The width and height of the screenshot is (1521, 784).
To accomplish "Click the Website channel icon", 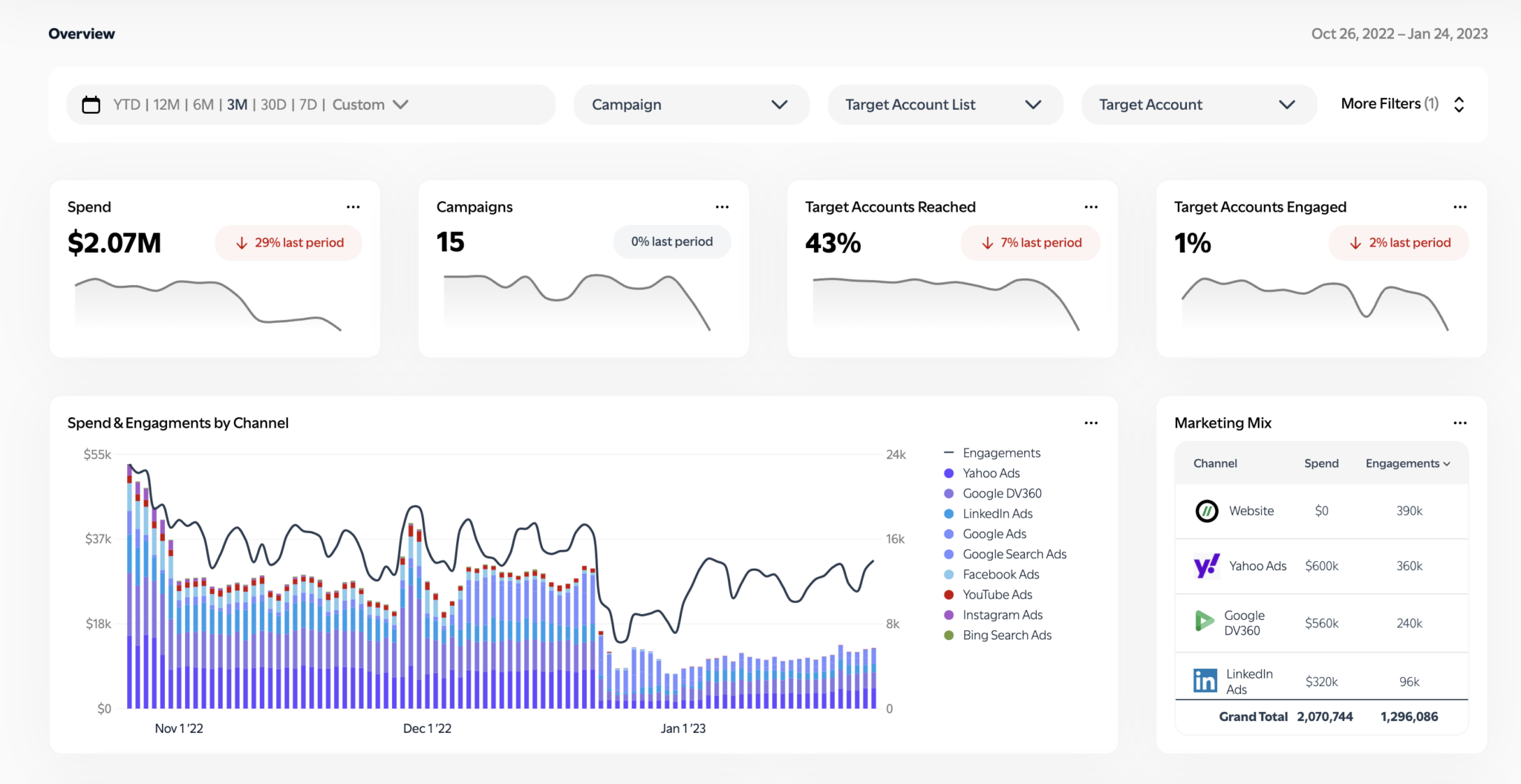I will (1207, 511).
